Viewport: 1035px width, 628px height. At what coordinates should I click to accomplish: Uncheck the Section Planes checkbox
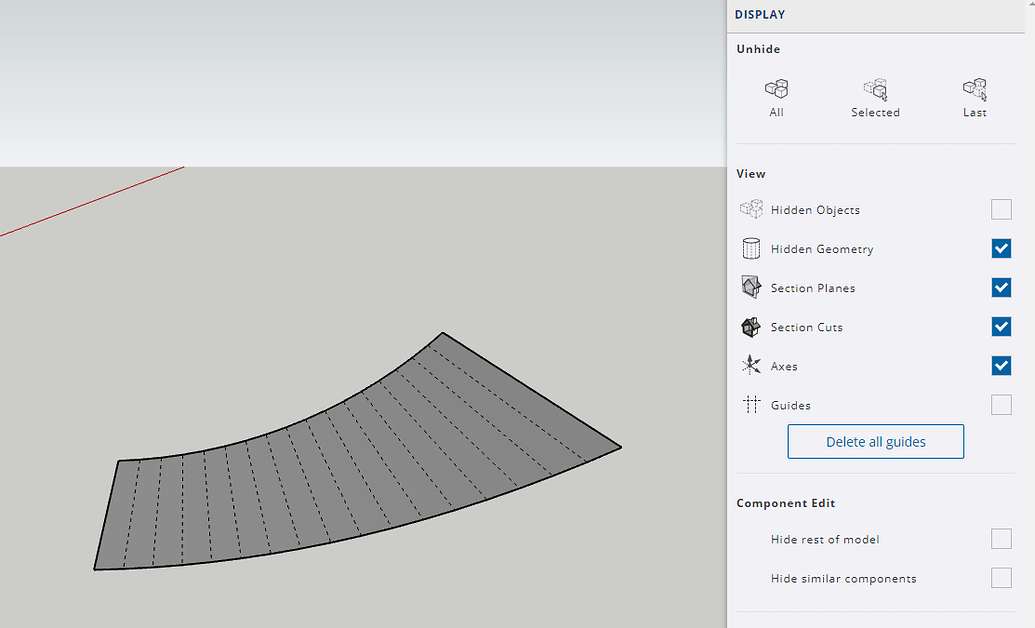[x=1001, y=287]
